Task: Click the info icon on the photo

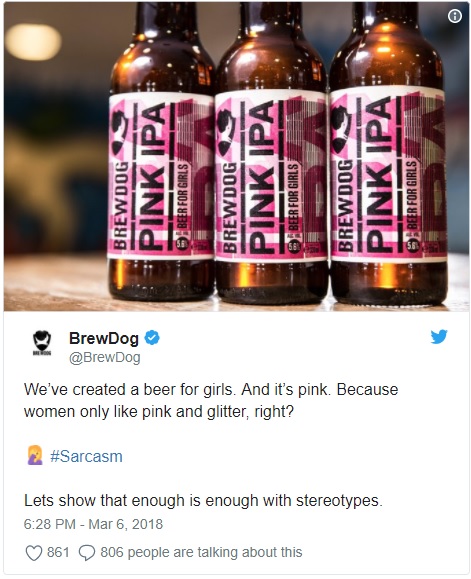Action: pos(455,16)
